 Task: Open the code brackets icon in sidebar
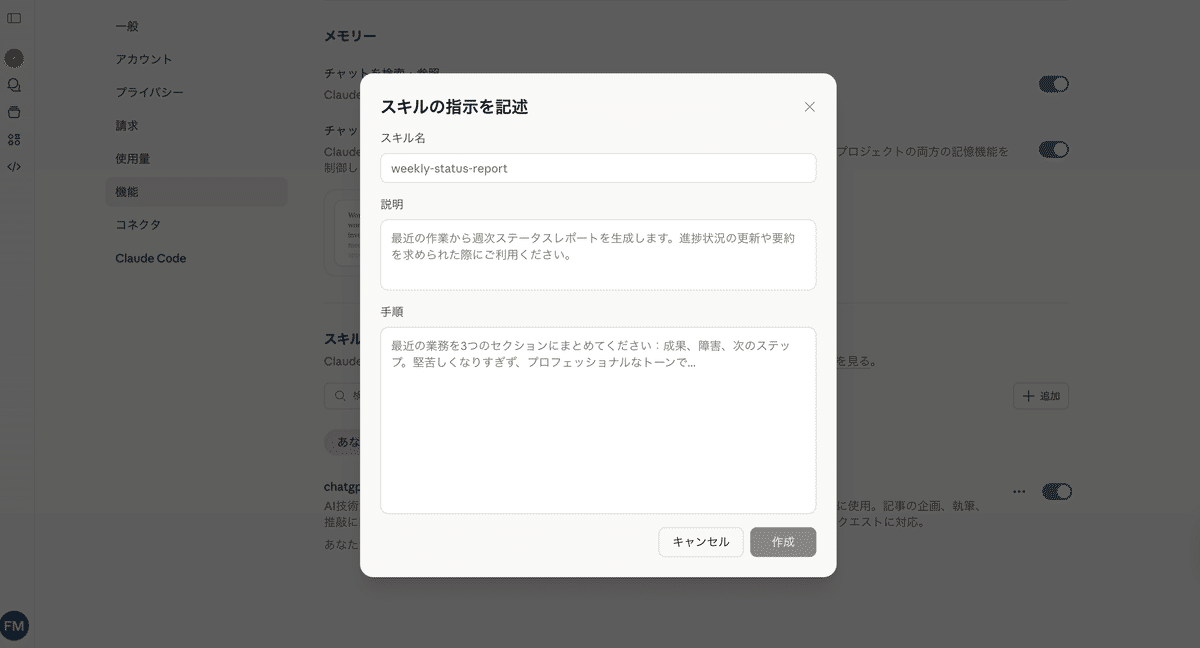pyautogui.click(x=14, y=167)
